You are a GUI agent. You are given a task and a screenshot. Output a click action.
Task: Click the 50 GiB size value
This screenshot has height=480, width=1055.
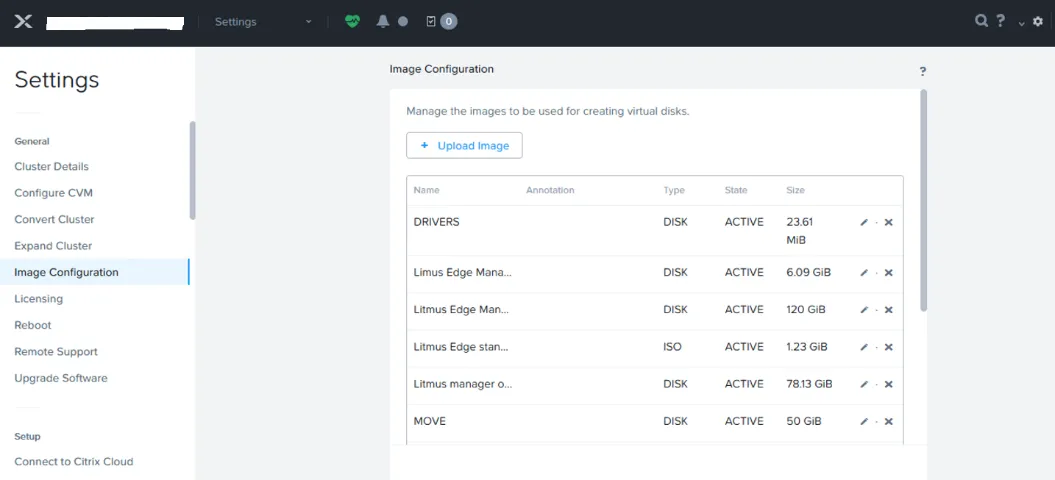pos(803,421)
